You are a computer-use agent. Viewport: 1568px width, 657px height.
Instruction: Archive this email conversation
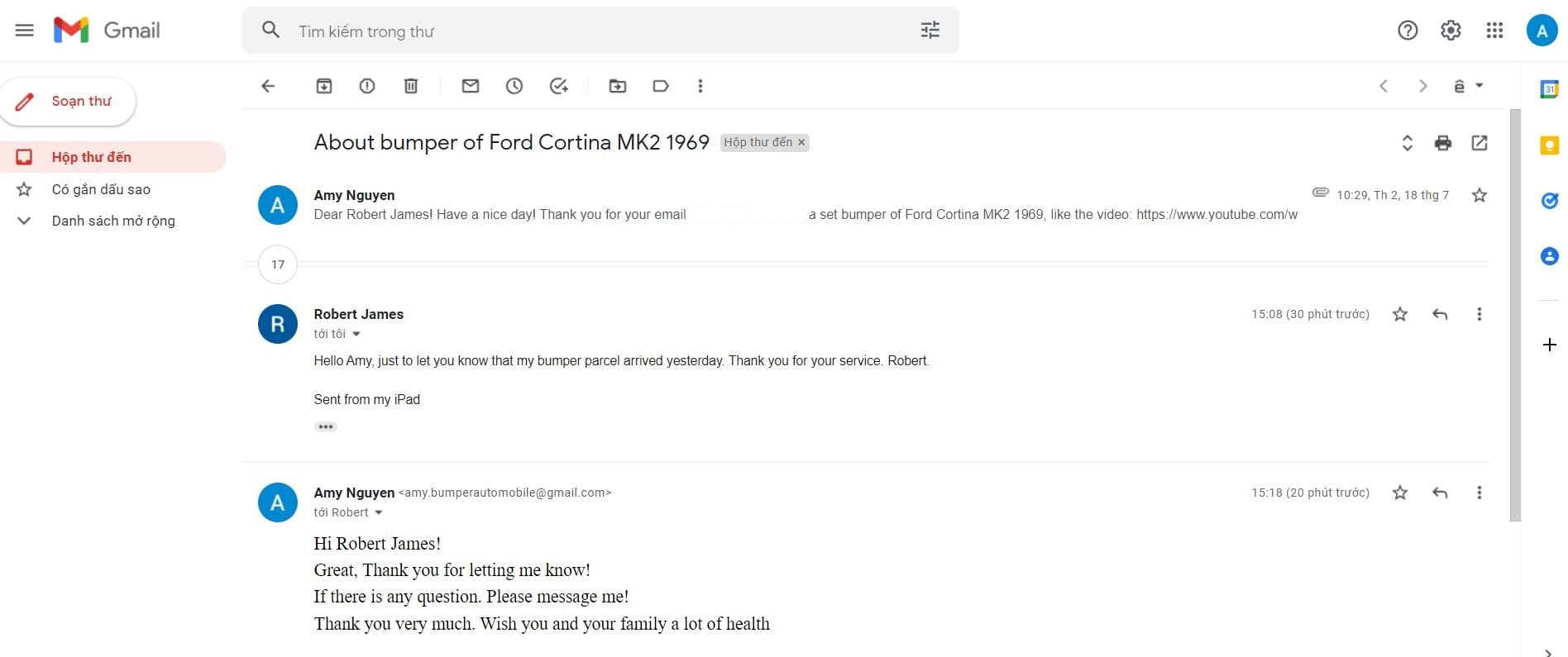coord(324,86)
